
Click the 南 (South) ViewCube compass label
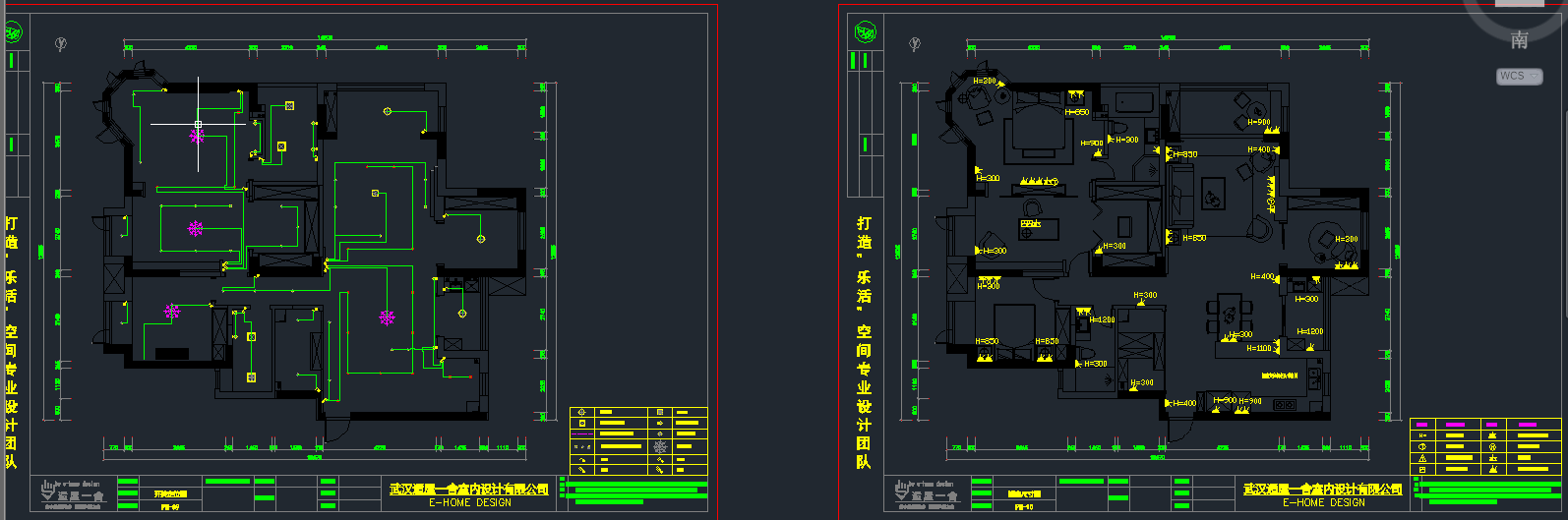pyautogui.click(x=1520, y=39)
